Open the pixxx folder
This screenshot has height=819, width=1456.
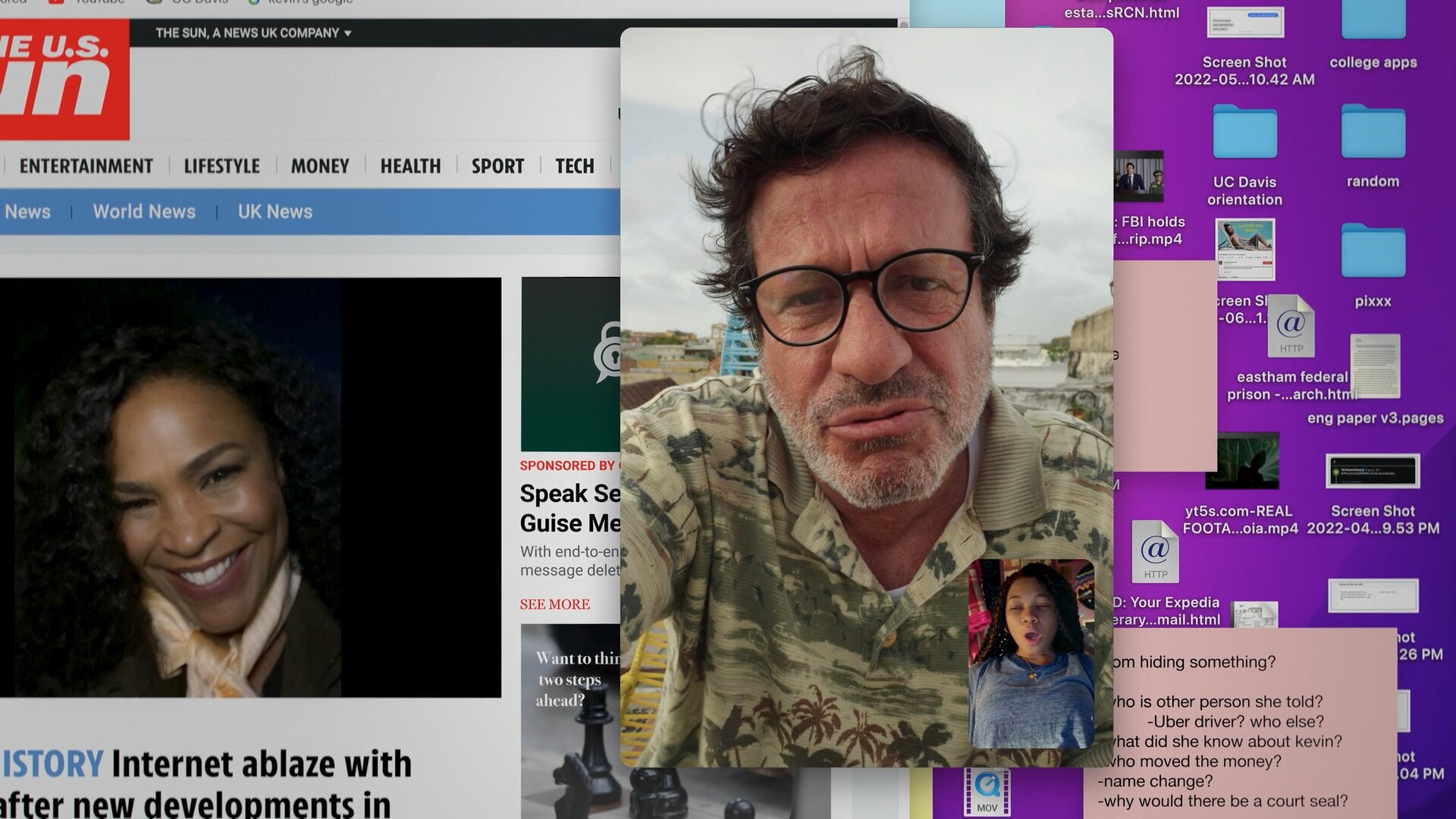(x=1373, y=252)
